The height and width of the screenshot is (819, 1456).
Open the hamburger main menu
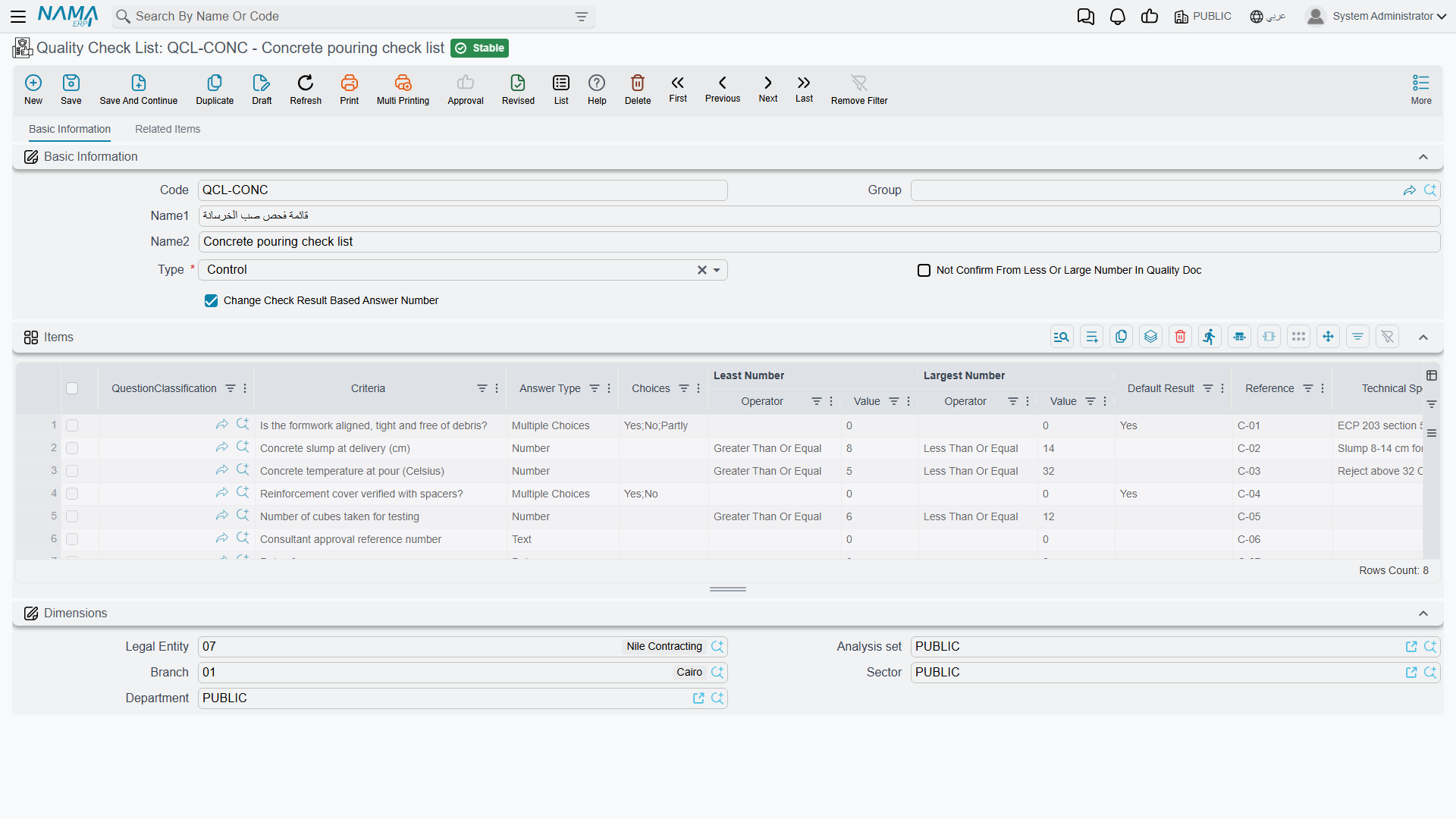click(x=18, y=17)
